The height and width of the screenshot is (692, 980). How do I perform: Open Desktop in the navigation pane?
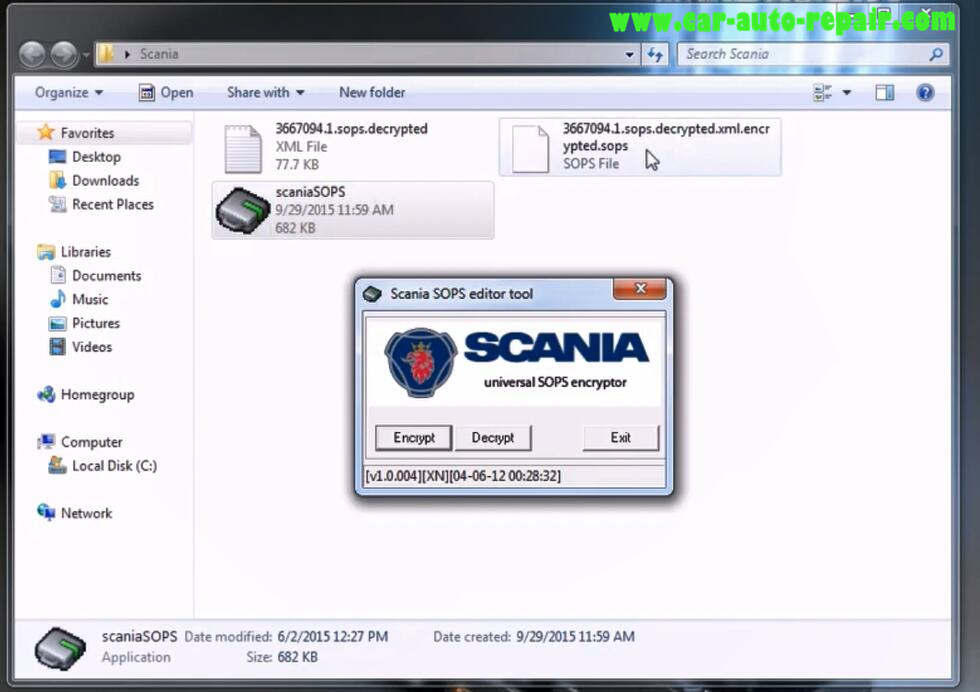click(96, 157)
